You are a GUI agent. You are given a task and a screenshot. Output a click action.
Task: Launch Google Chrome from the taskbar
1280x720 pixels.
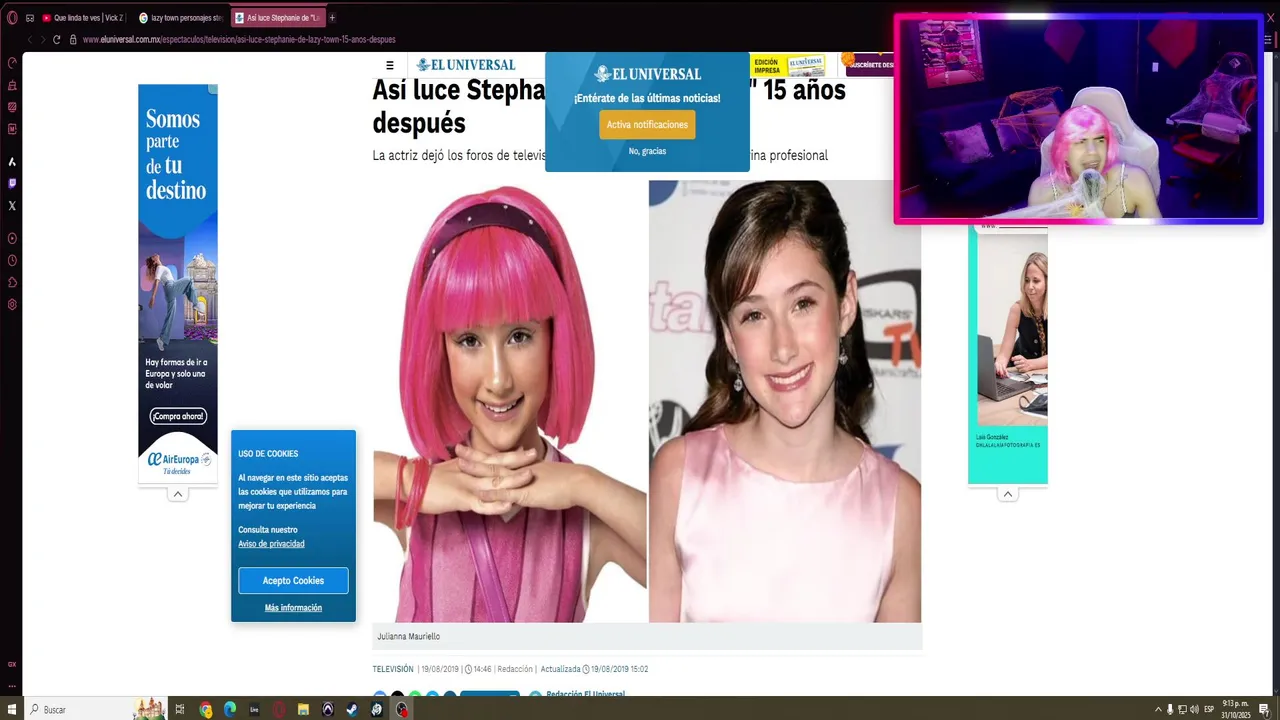pyautogui.click(x=206, y=709)
